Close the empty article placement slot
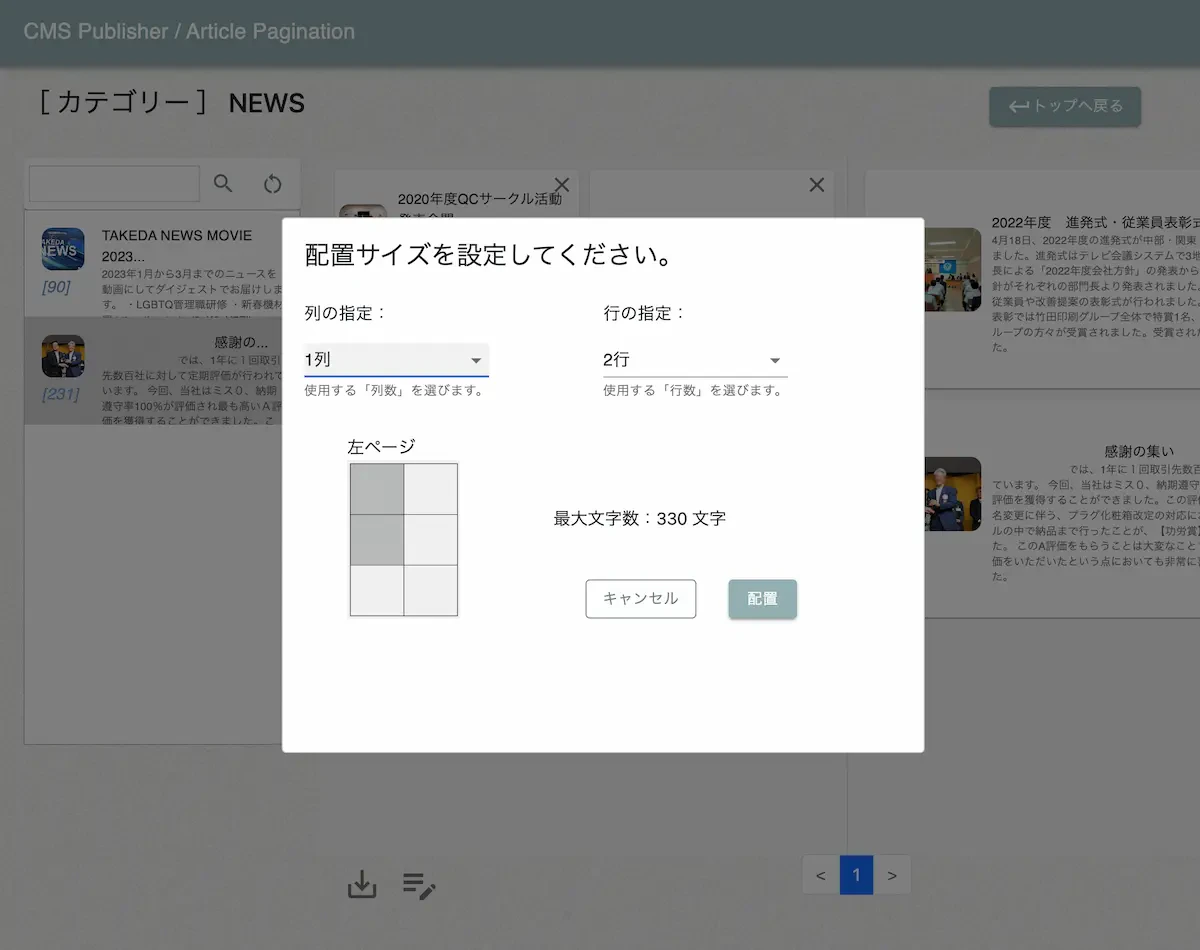Viewport: 1200px width, 950px height. (x=816, y=184)
